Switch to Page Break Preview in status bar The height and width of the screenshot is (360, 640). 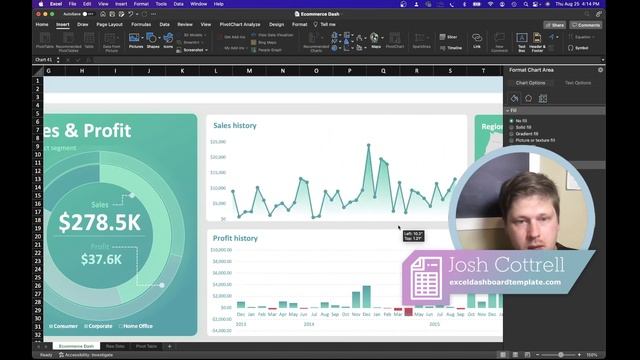tap(527, 355)
